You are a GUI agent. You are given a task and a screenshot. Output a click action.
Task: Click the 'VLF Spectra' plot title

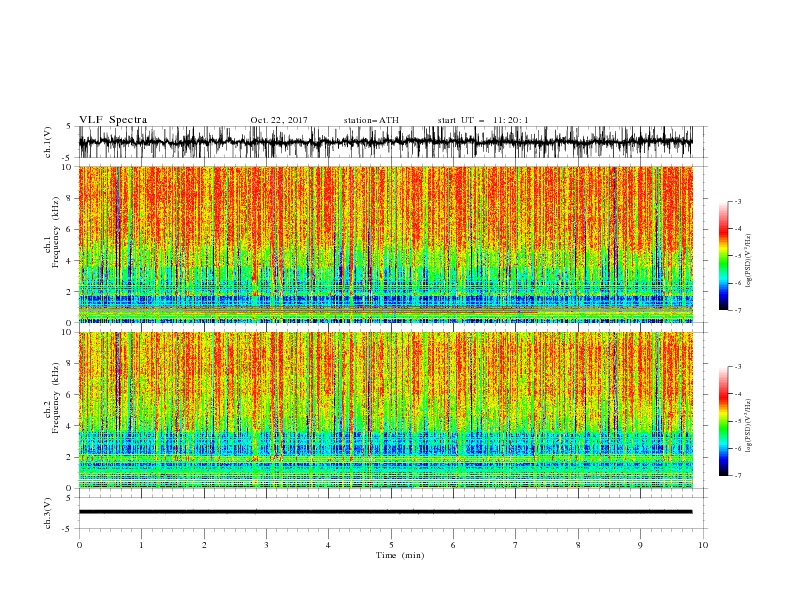tap(113, 120)
